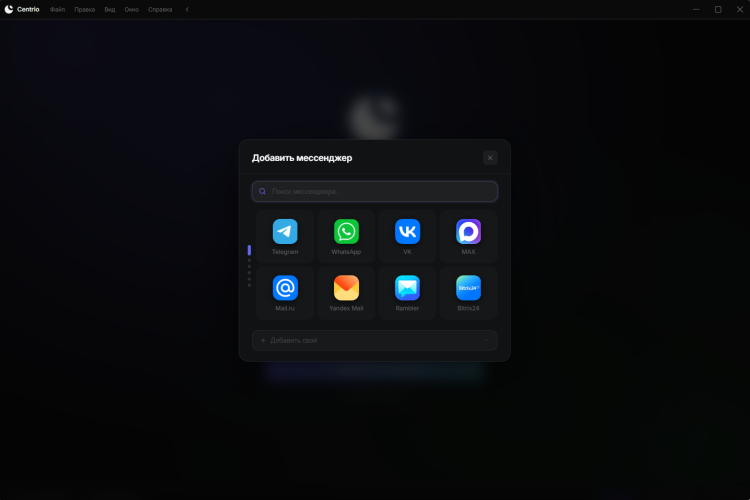This screenshot has height=500, width=750.
Task: Click the Yandex Mail label text
Action: point(346,309)
